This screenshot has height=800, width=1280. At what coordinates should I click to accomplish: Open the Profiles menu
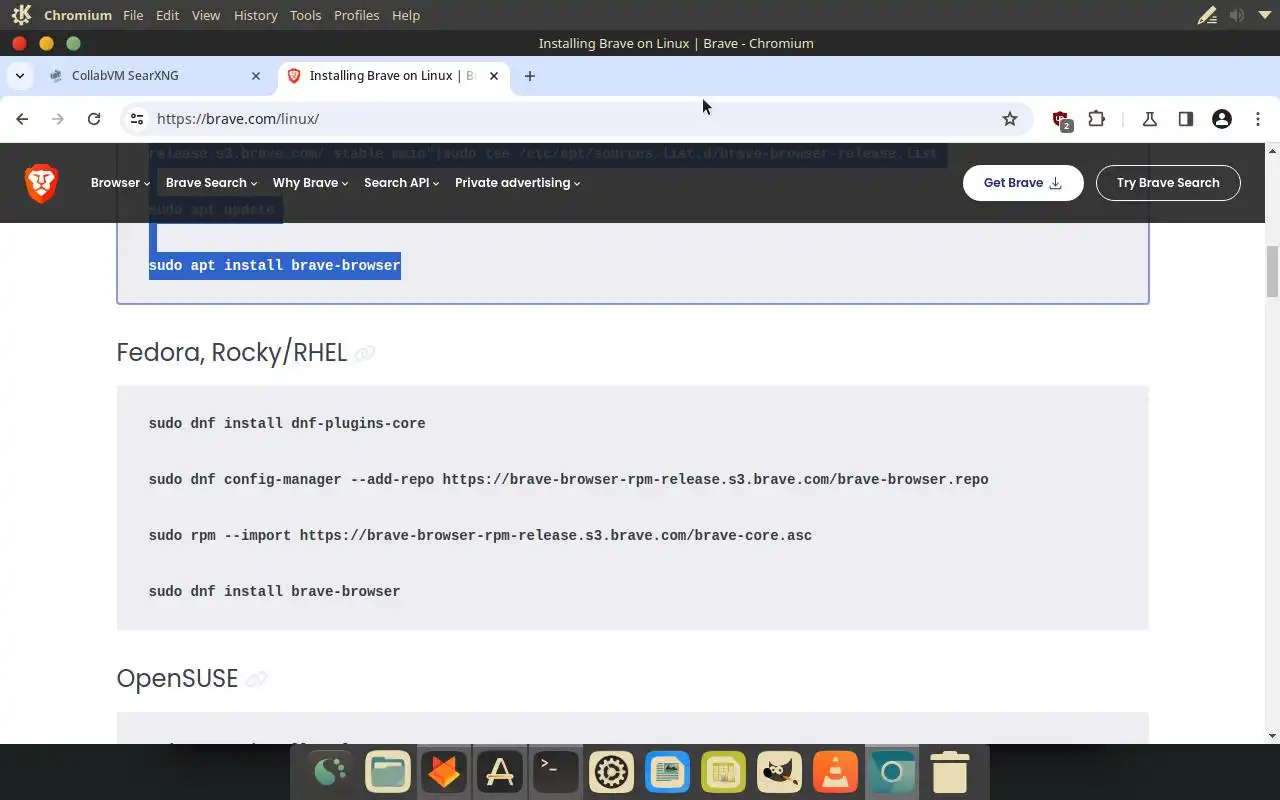(x=356, y=15)
